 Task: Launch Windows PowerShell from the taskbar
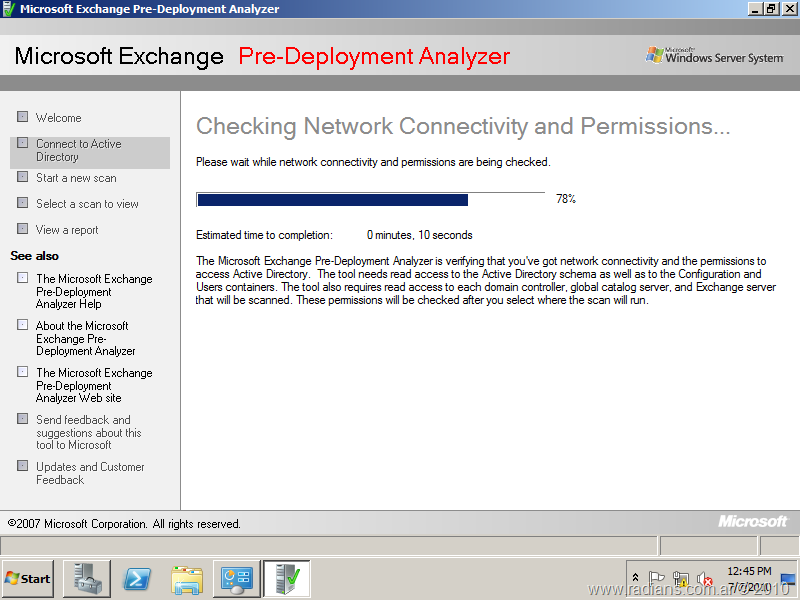pos(137,579)
